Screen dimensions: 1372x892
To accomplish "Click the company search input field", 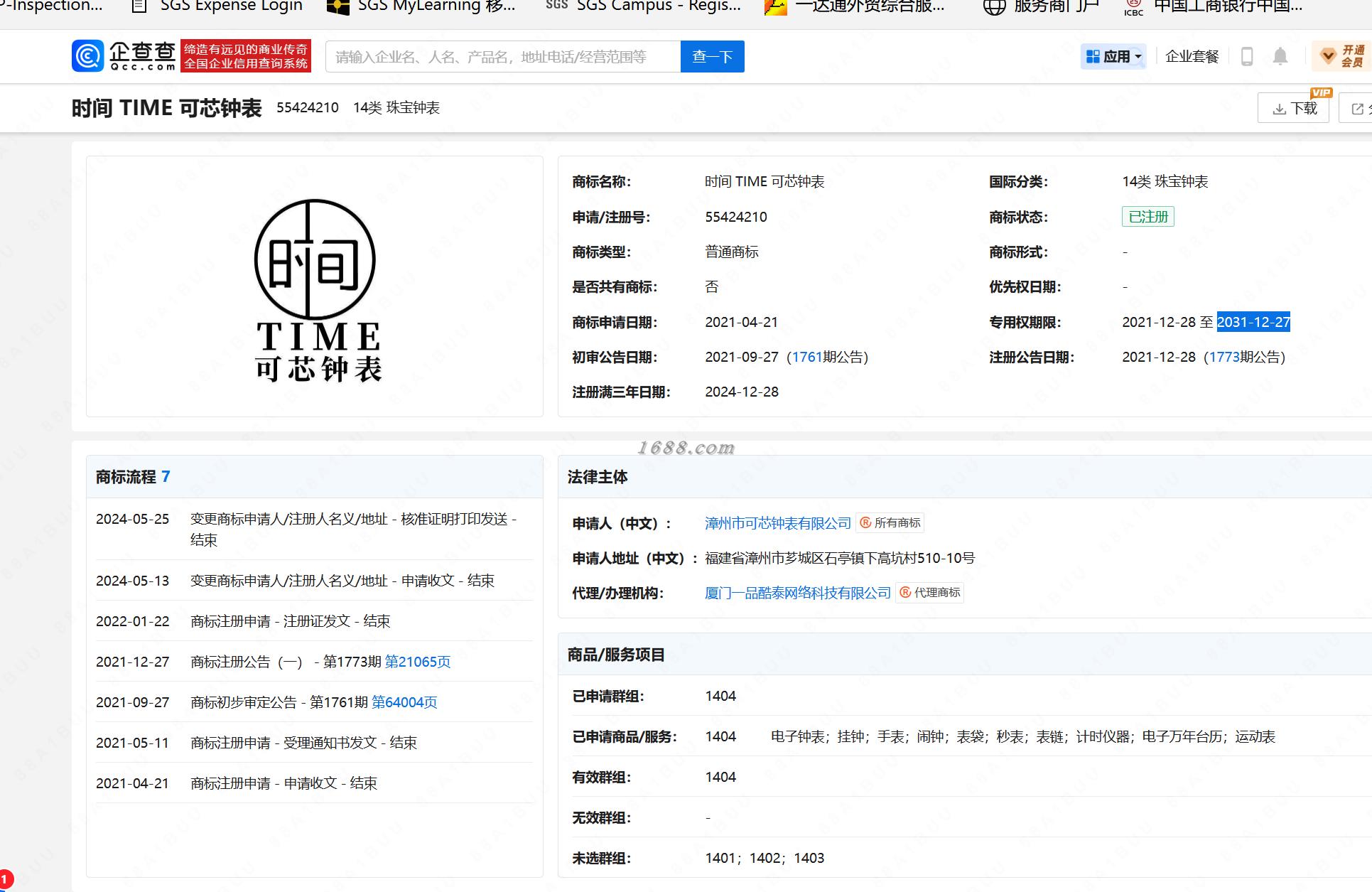I will coord(502,57).
